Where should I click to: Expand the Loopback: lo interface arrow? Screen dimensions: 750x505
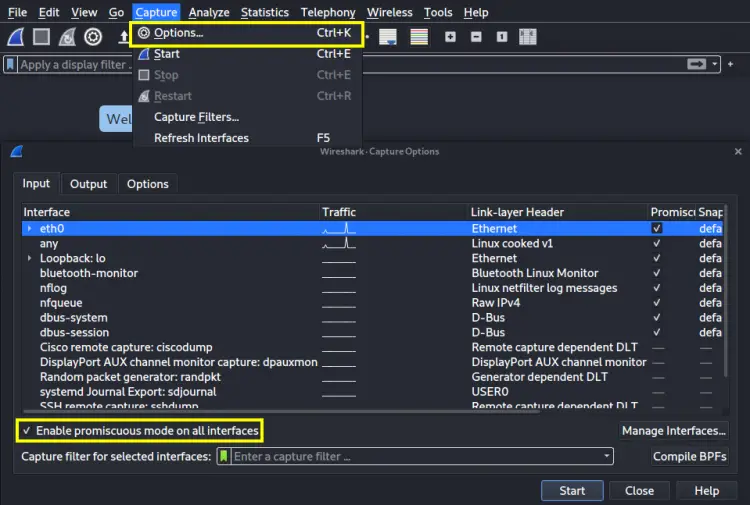(30, 258)
